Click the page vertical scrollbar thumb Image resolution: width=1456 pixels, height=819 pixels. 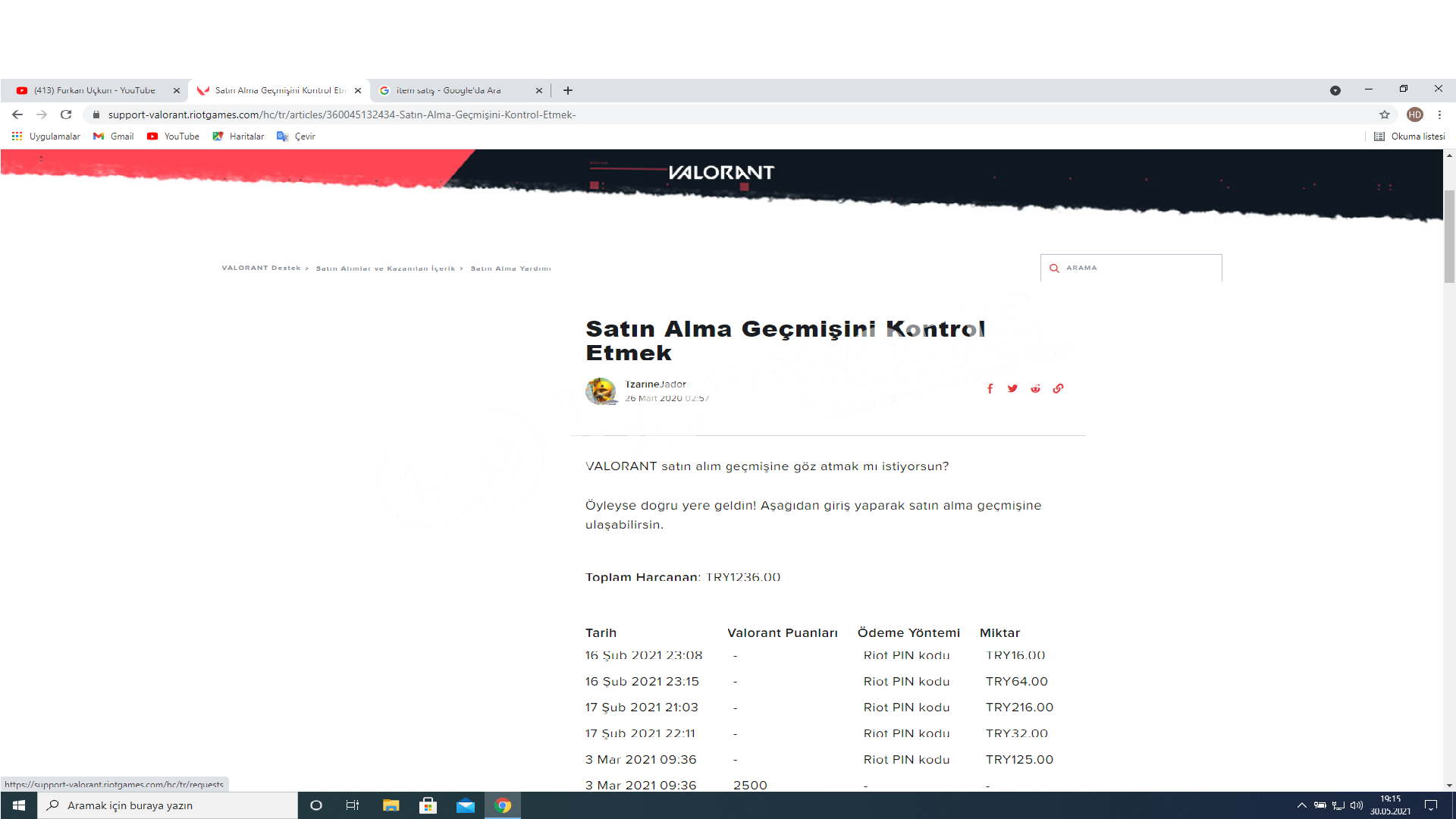(1450, 236)
